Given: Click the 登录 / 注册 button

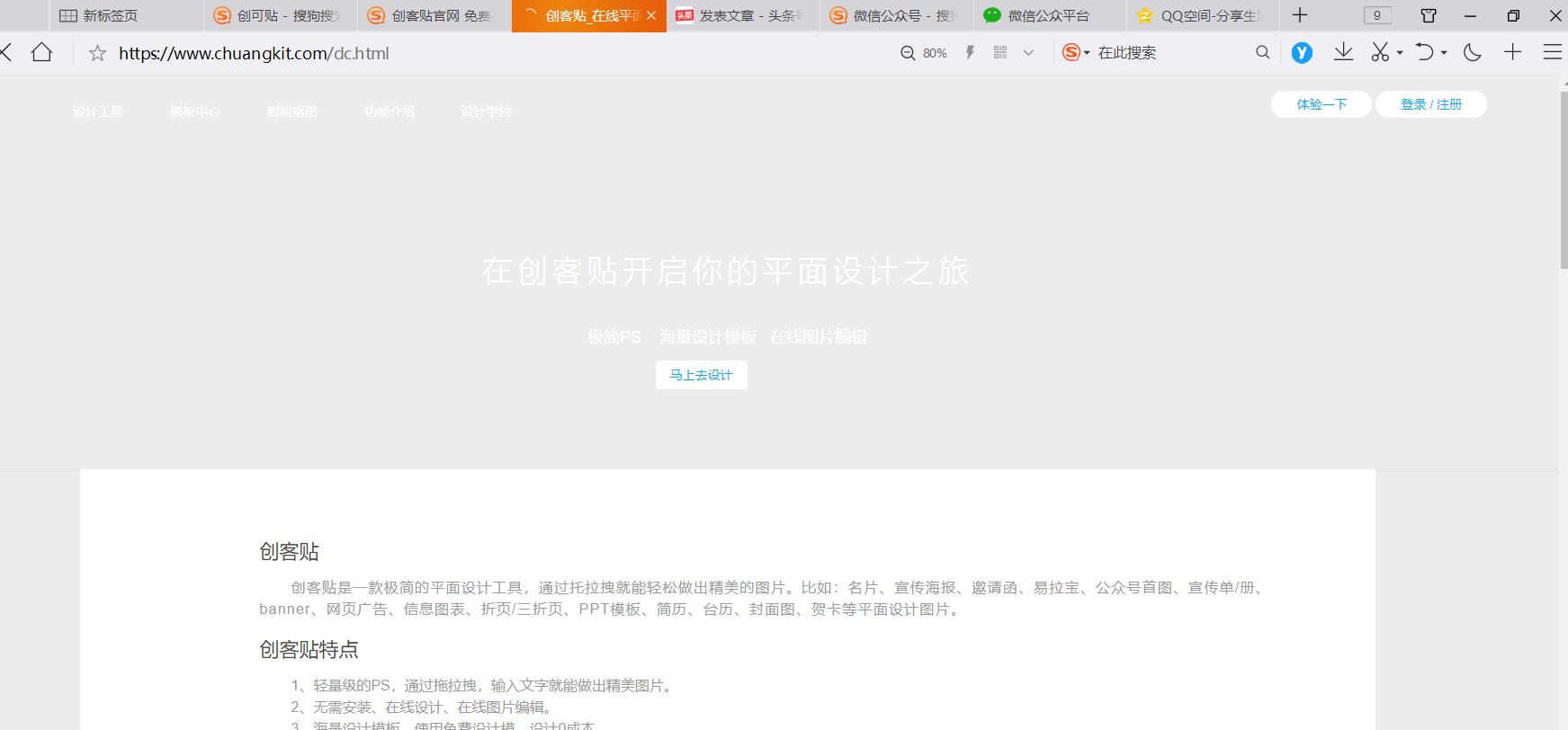Looking at the screenshot, I should tap(1431, 104).
